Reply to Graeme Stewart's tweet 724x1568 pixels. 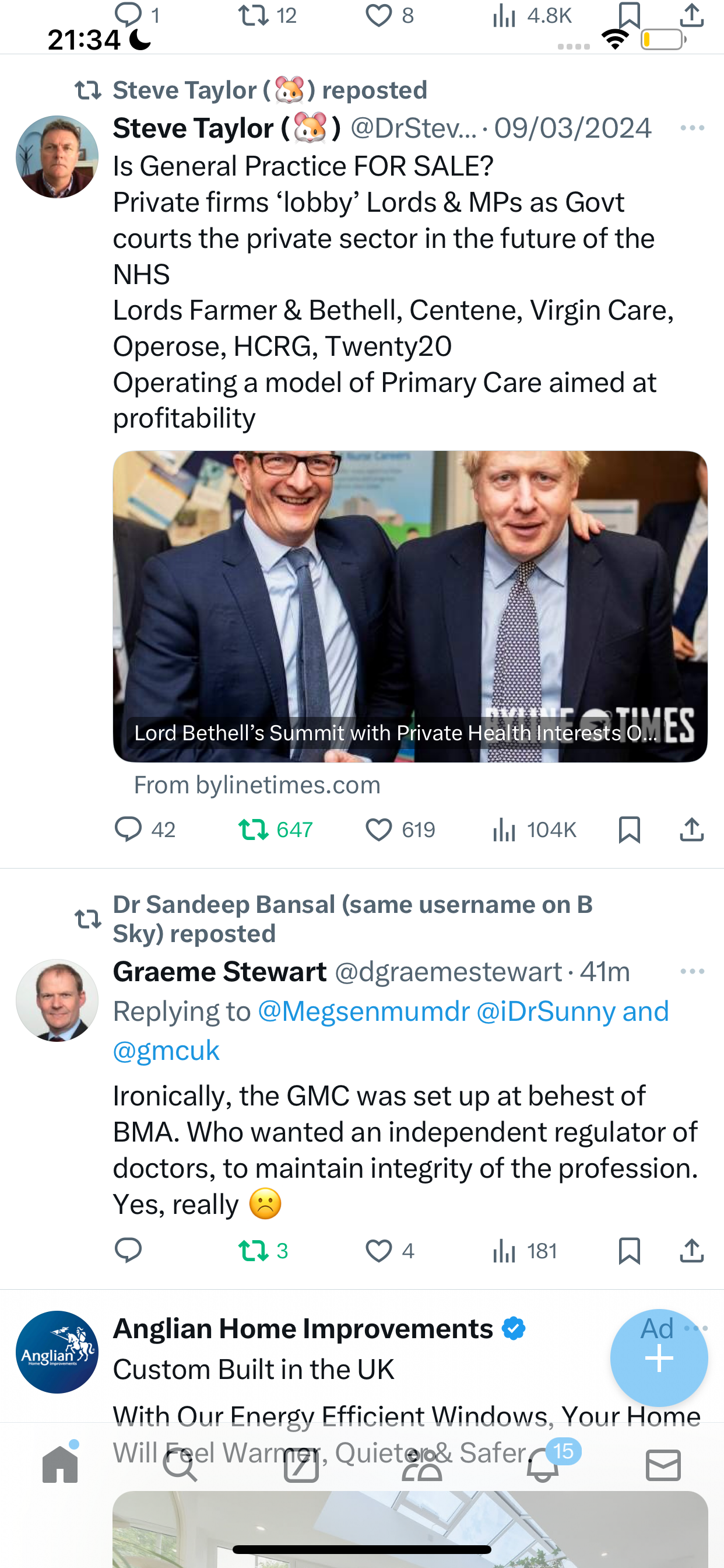tap(128, 1251)
